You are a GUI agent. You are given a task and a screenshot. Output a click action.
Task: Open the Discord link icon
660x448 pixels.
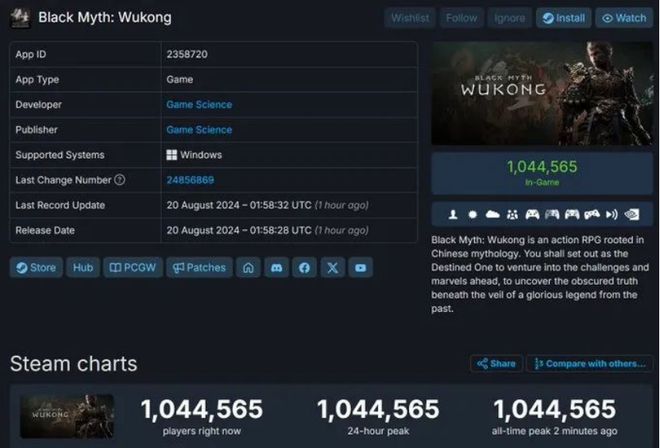(x=277, y=268)
